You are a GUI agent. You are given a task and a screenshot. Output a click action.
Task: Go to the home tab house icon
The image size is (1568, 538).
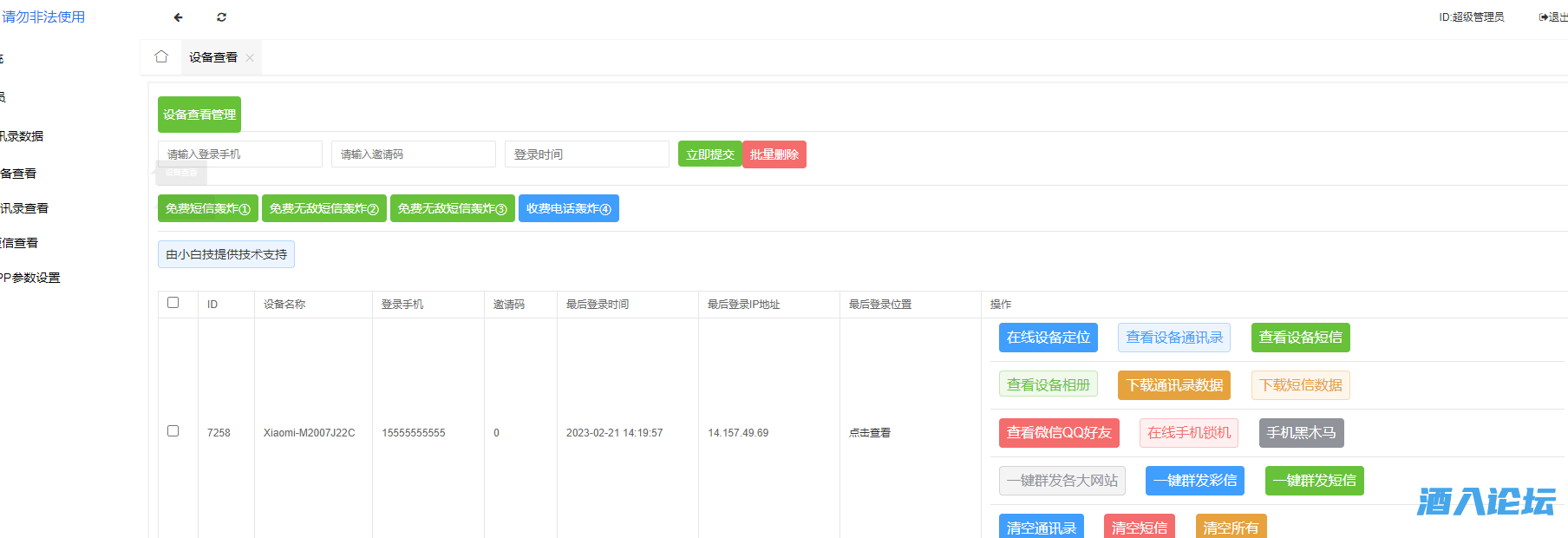tap(161, 57)
